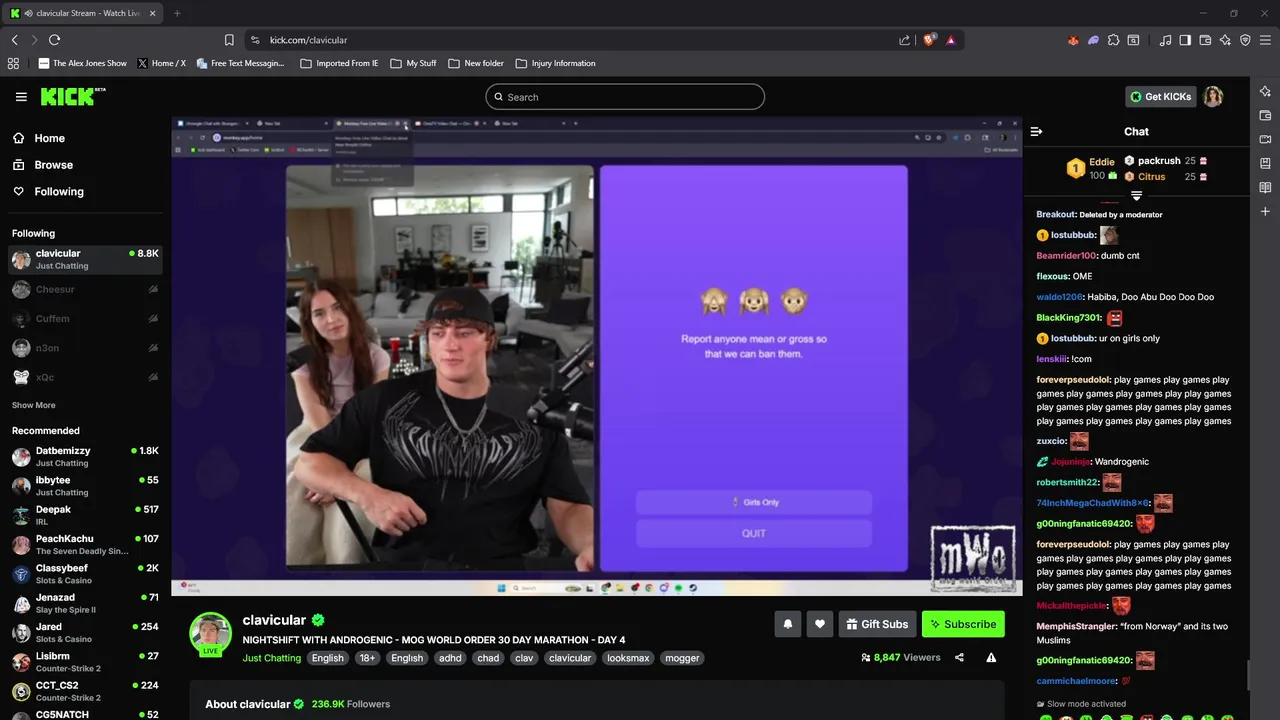
Task: Reload the page
Action: click(x=54, y=40)
